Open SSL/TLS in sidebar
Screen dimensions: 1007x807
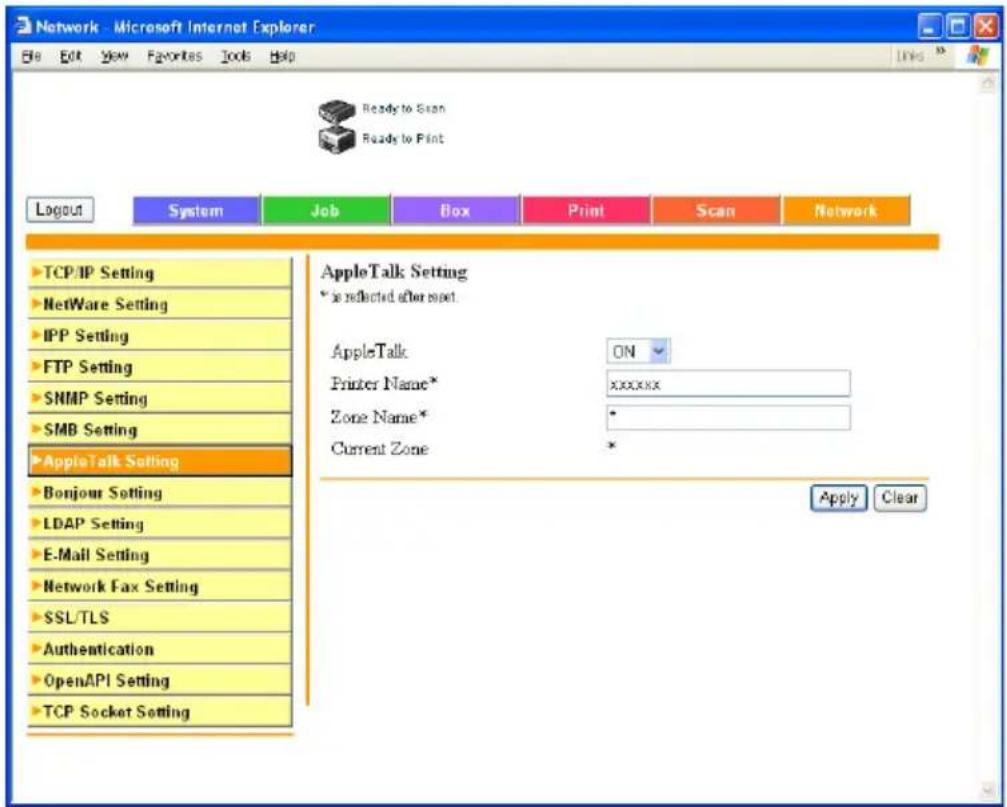(x=160, y=618)
